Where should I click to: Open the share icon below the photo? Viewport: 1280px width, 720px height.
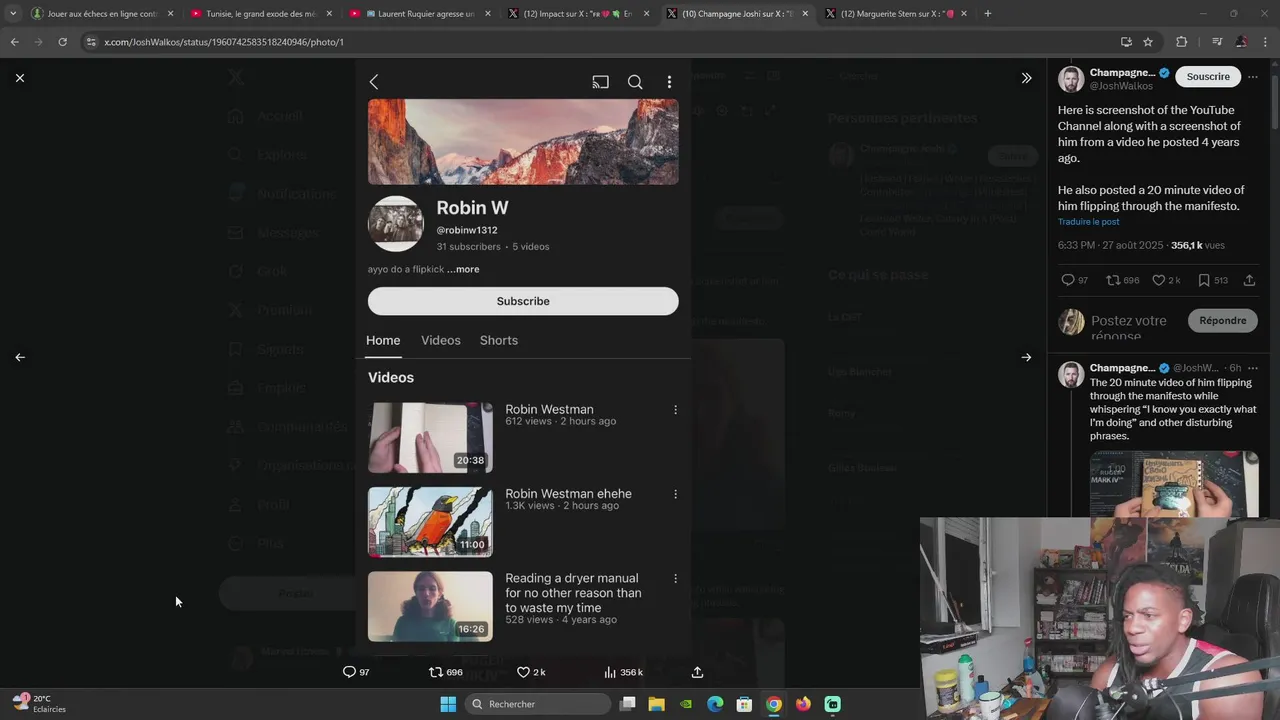pos(697,672)
